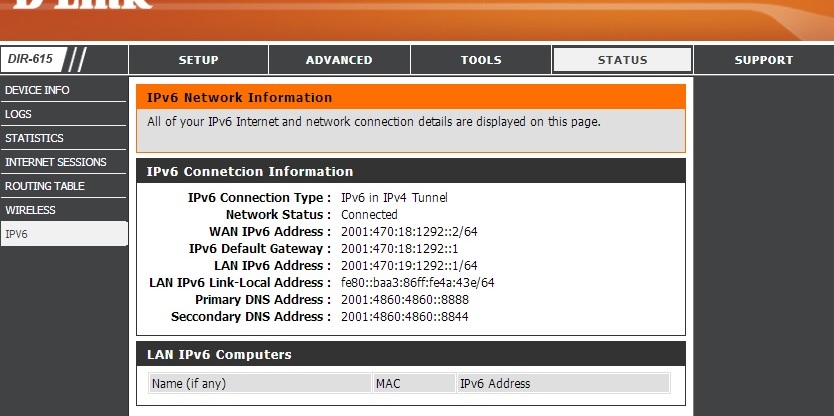The height and width of the screenshot is (416, 834).
Task: Open the SETUP tab
Action: [198, 60]
